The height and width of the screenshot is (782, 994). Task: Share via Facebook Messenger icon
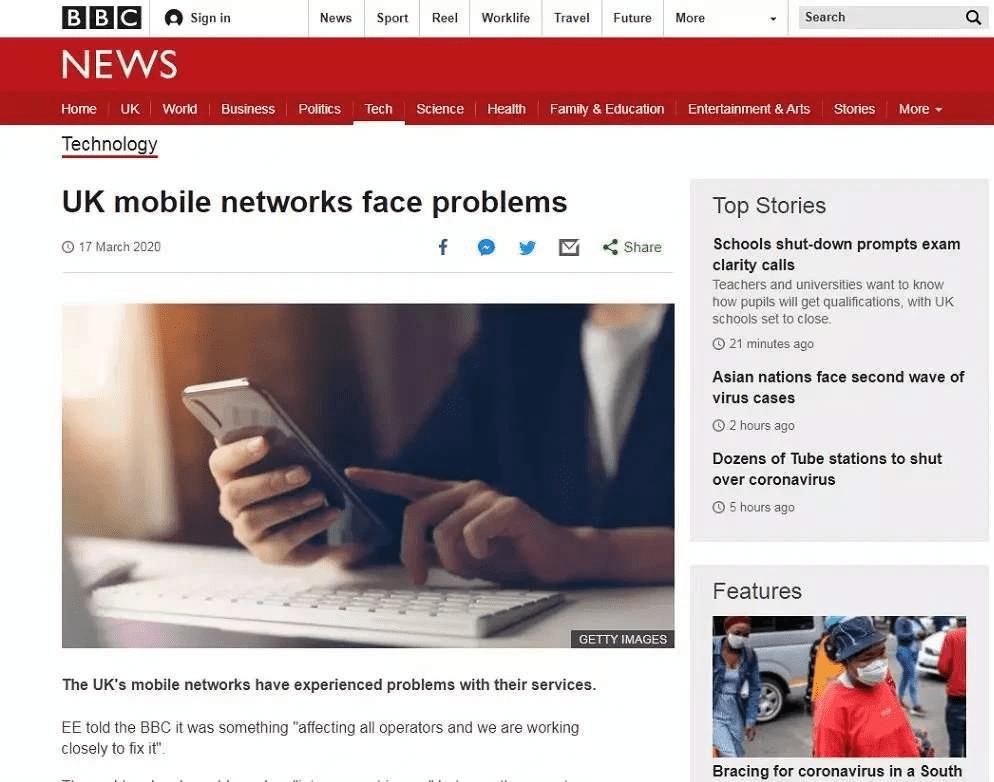[486, 247]
